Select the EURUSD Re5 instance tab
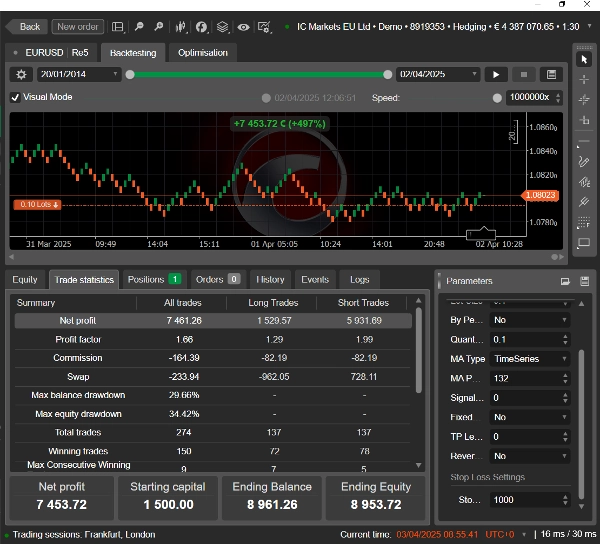The image size is (600, 544). point(52,52)
